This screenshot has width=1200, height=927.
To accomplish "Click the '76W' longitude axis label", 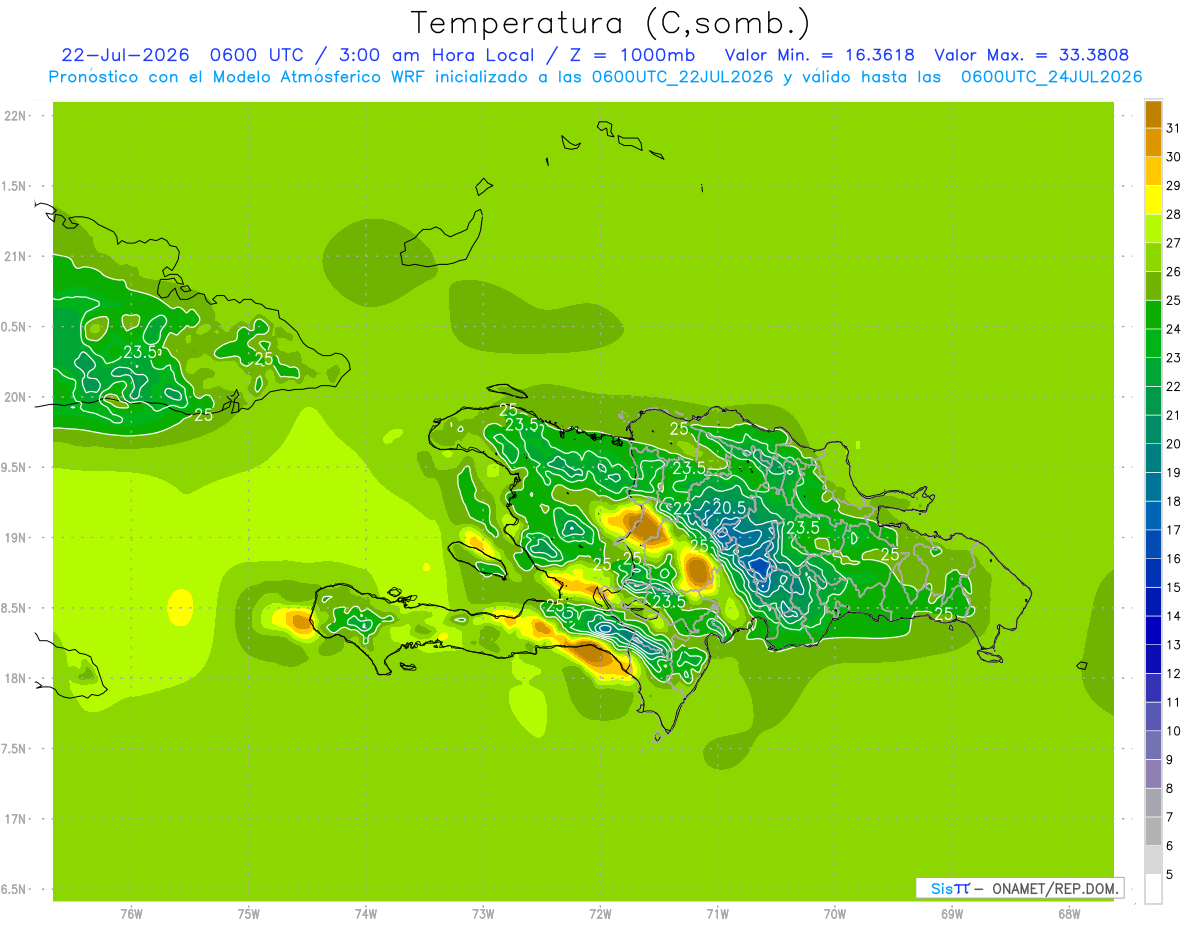I will 131,913.
